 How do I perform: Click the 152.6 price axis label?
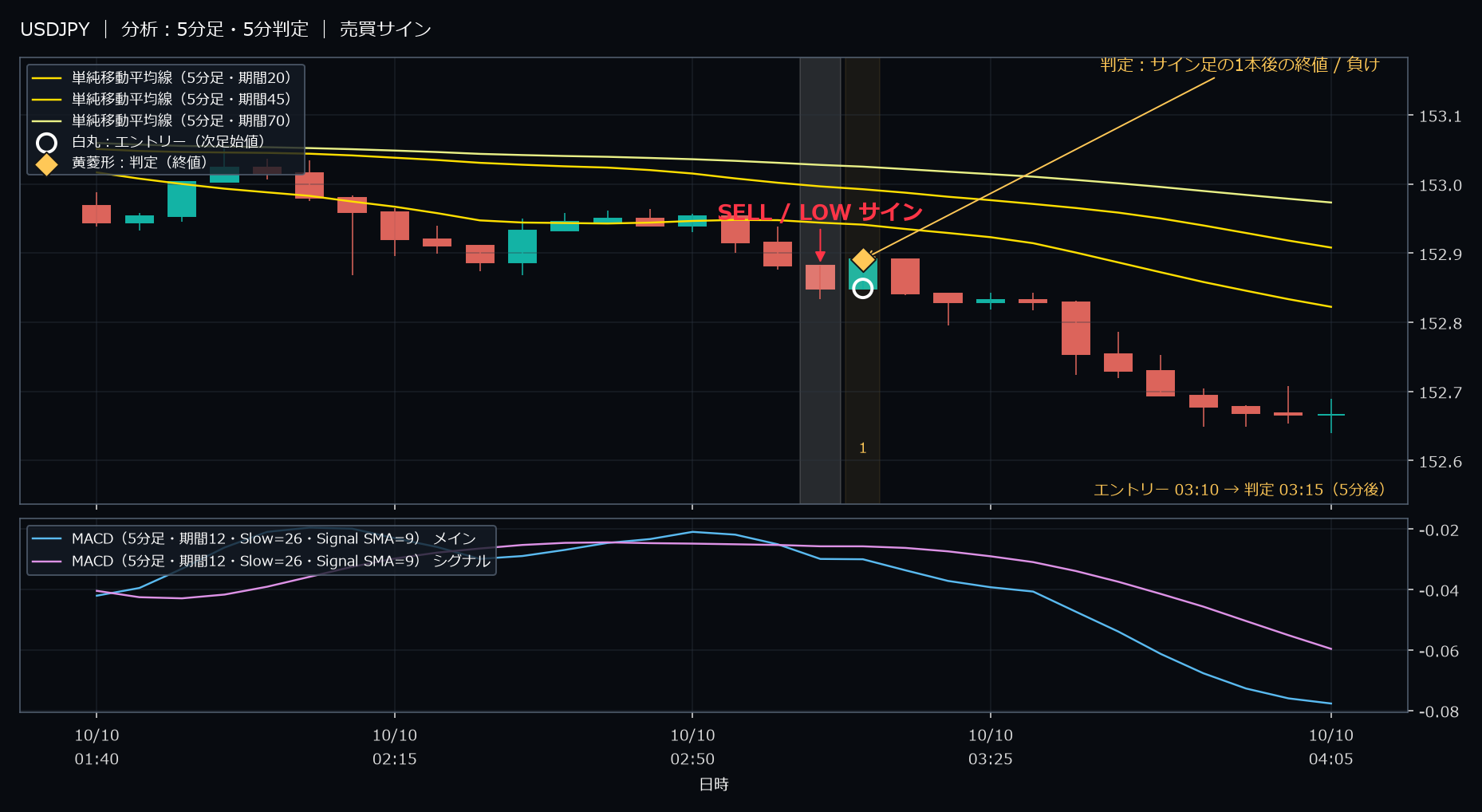[x=1440, y=462]
